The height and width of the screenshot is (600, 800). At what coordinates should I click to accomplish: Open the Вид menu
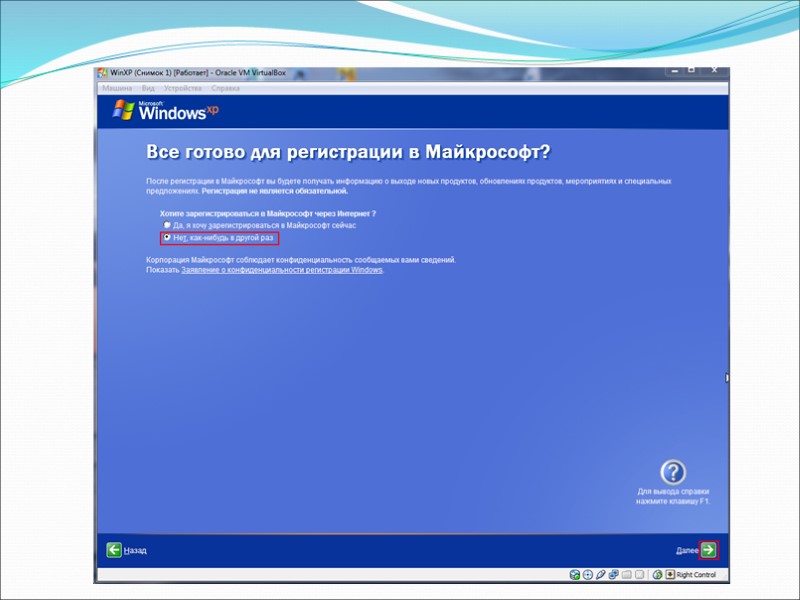tap(148, 88)
